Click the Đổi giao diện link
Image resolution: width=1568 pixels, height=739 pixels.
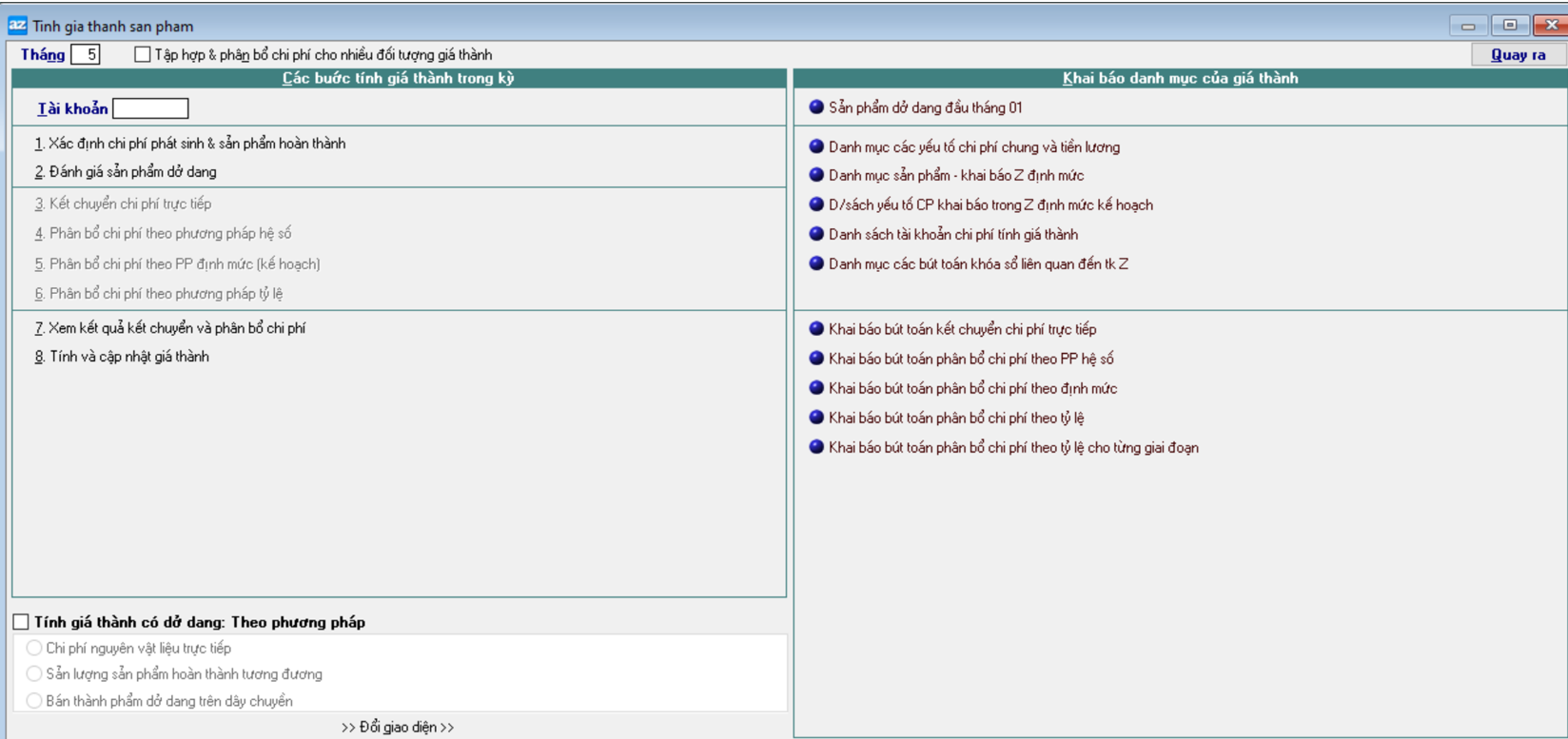(x=398, y=728)
